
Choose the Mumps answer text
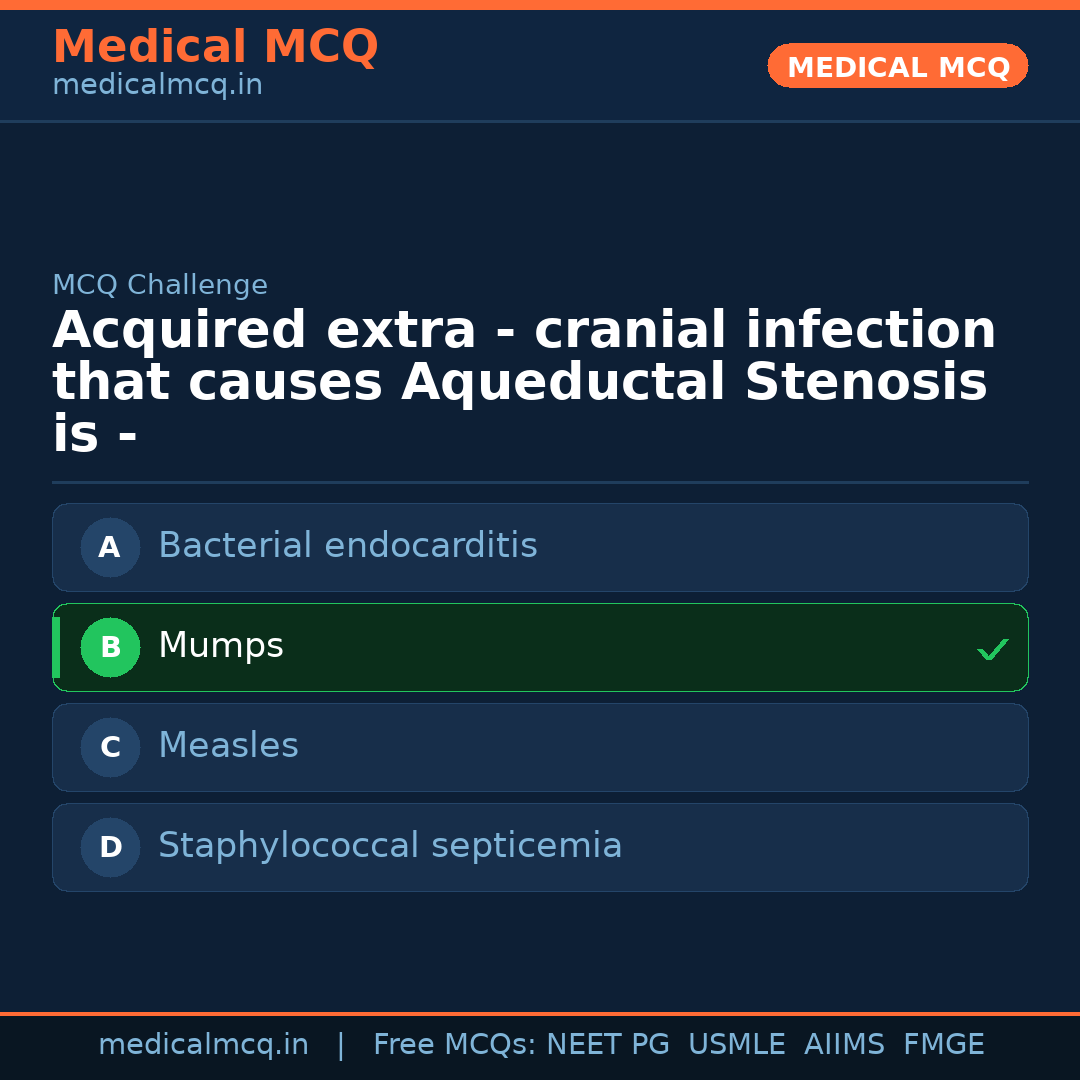tap(220, 646)
